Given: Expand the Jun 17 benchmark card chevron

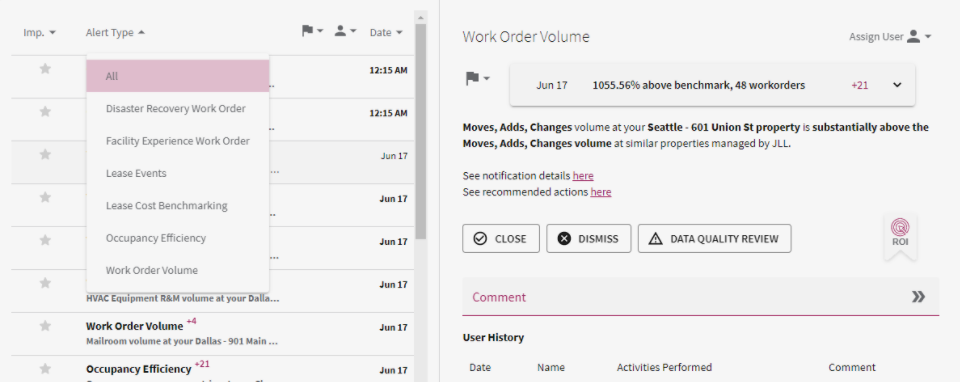Looking at the screenshot, I should pos(897,85).
